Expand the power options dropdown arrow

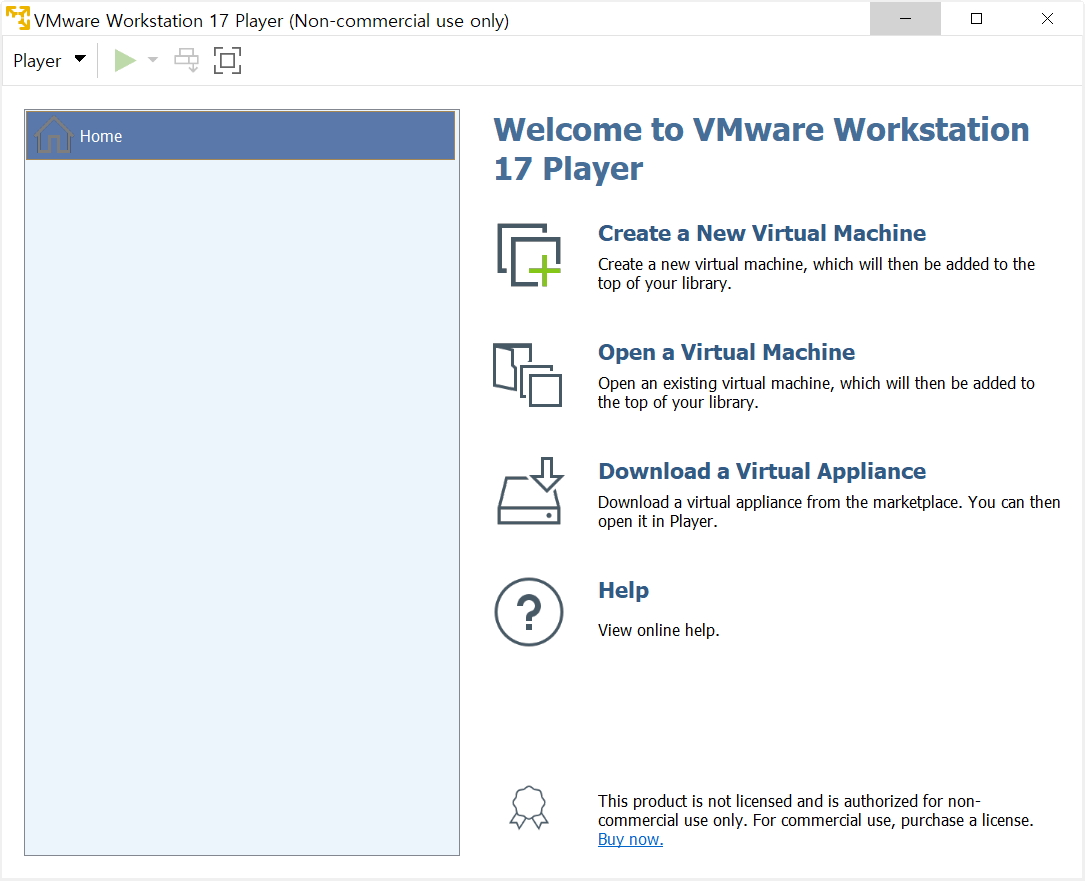(x=153, y=60)
